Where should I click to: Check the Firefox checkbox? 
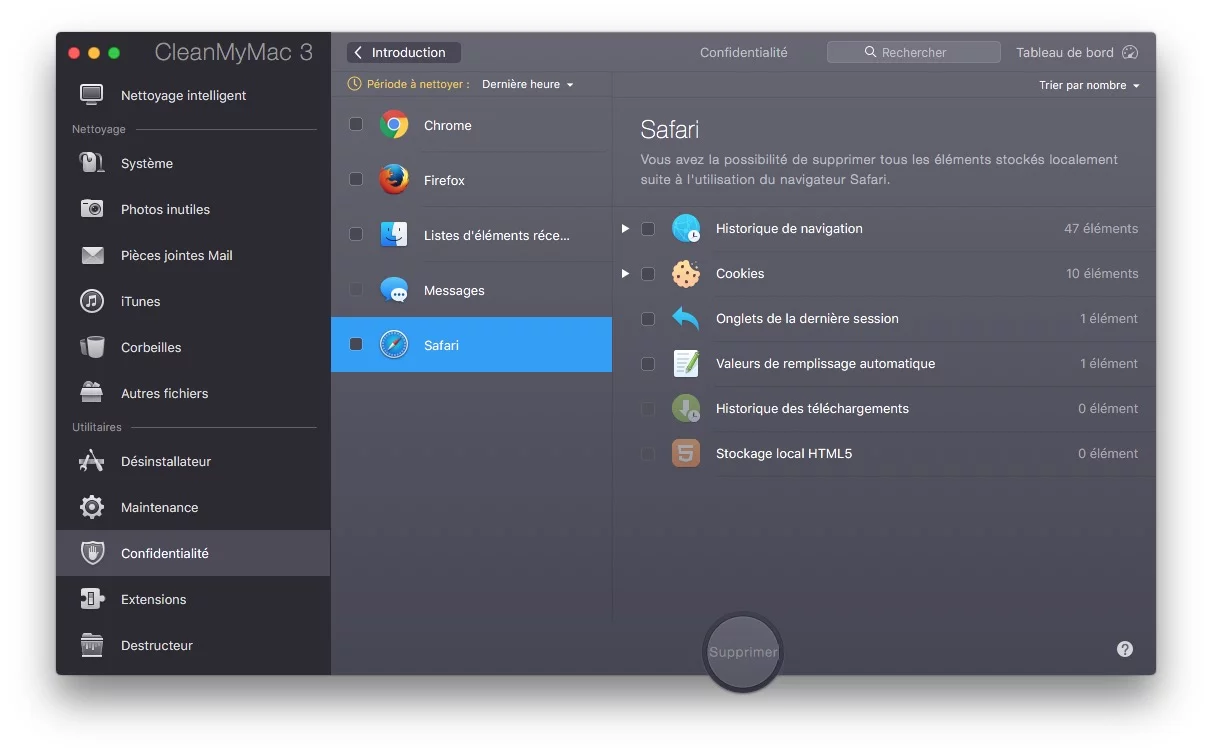(x=356, y=180)
